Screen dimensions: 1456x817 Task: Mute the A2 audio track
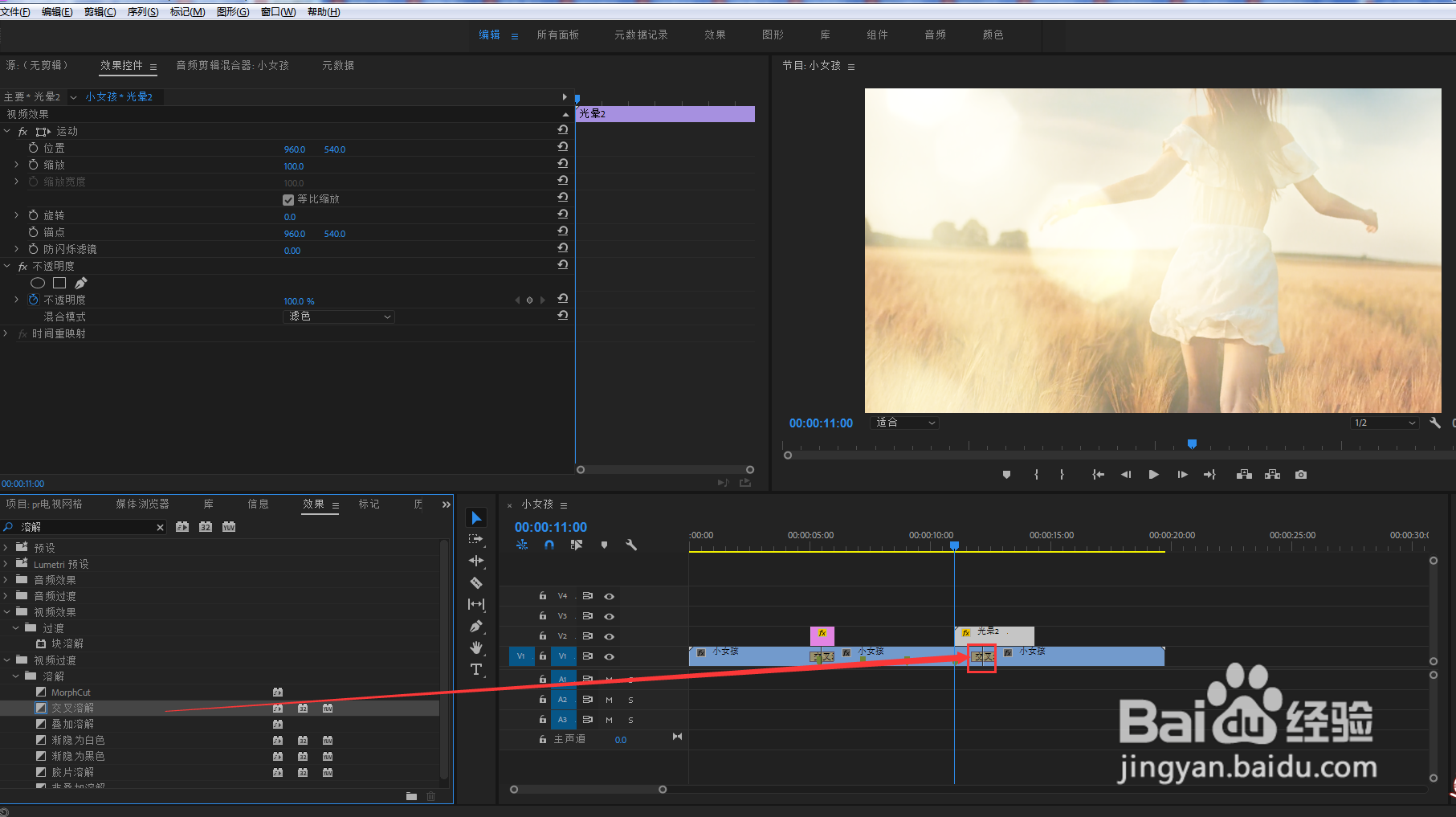tap(609, 700)
